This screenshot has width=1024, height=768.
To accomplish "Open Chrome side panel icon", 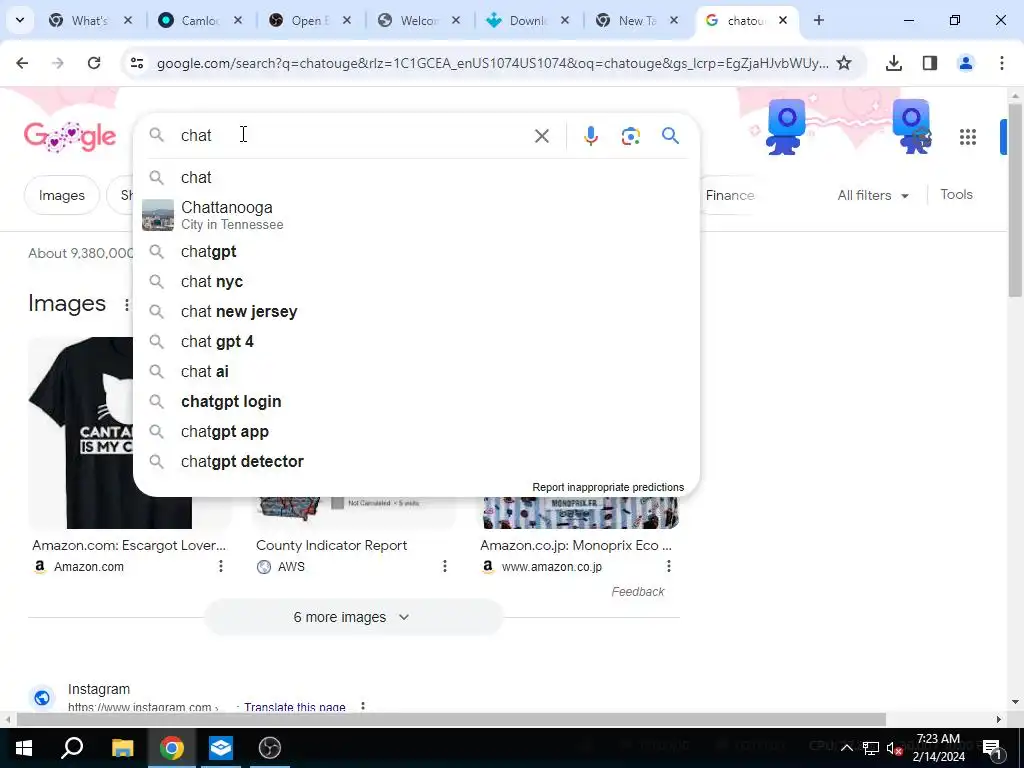I will (929, 63).
